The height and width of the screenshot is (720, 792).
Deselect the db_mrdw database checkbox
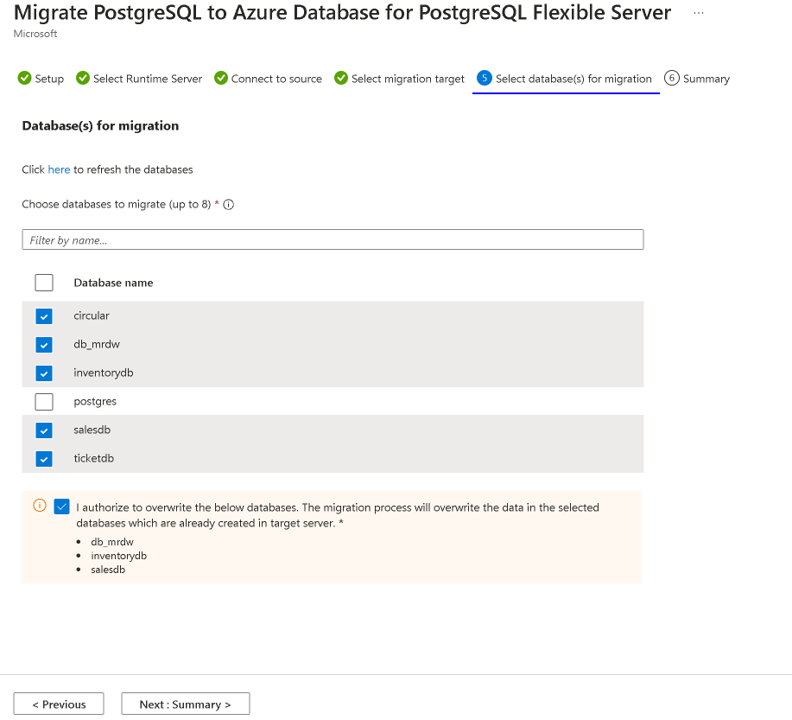click(44, 345)
